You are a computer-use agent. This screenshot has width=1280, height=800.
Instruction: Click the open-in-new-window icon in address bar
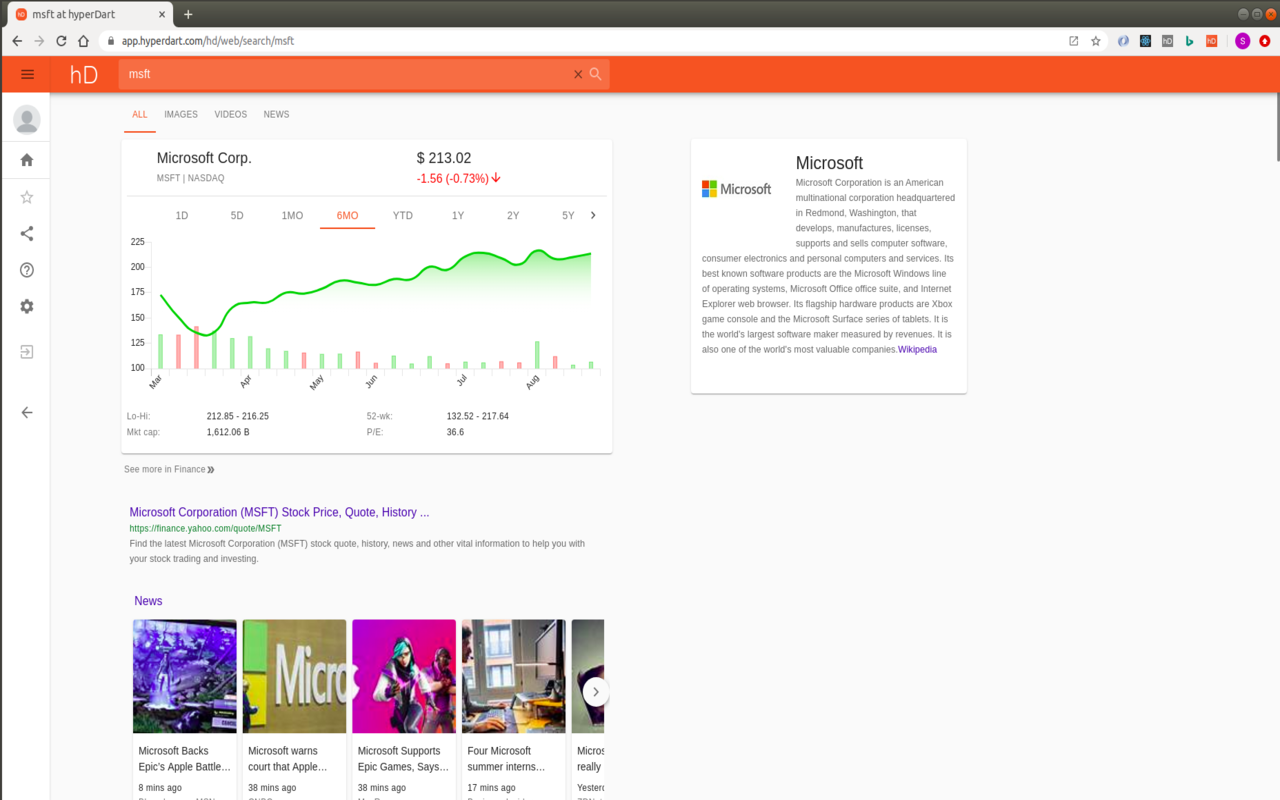point(1074,41)
